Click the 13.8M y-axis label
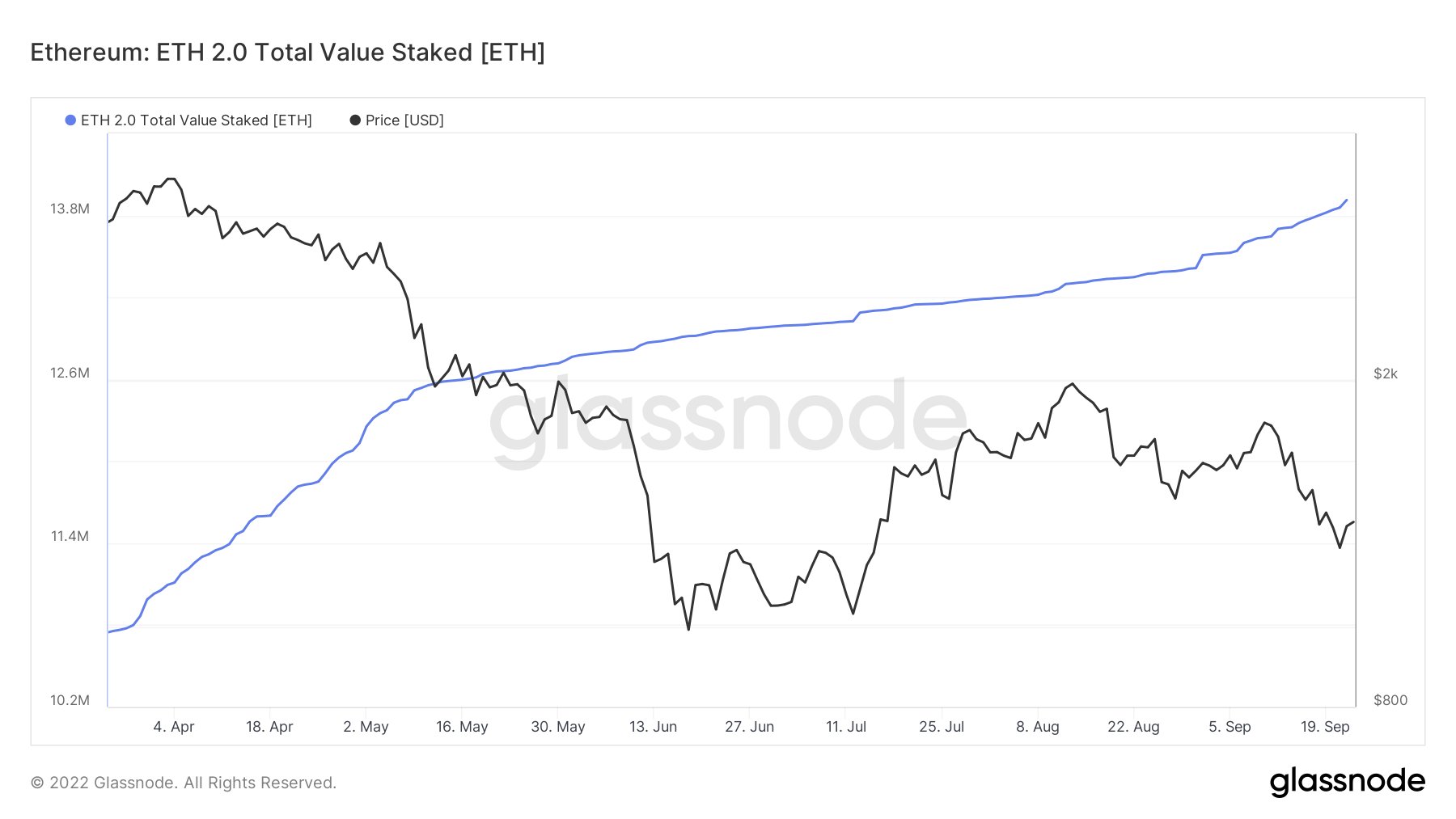This screenshot has width=1456, height=819. point(70,209)
